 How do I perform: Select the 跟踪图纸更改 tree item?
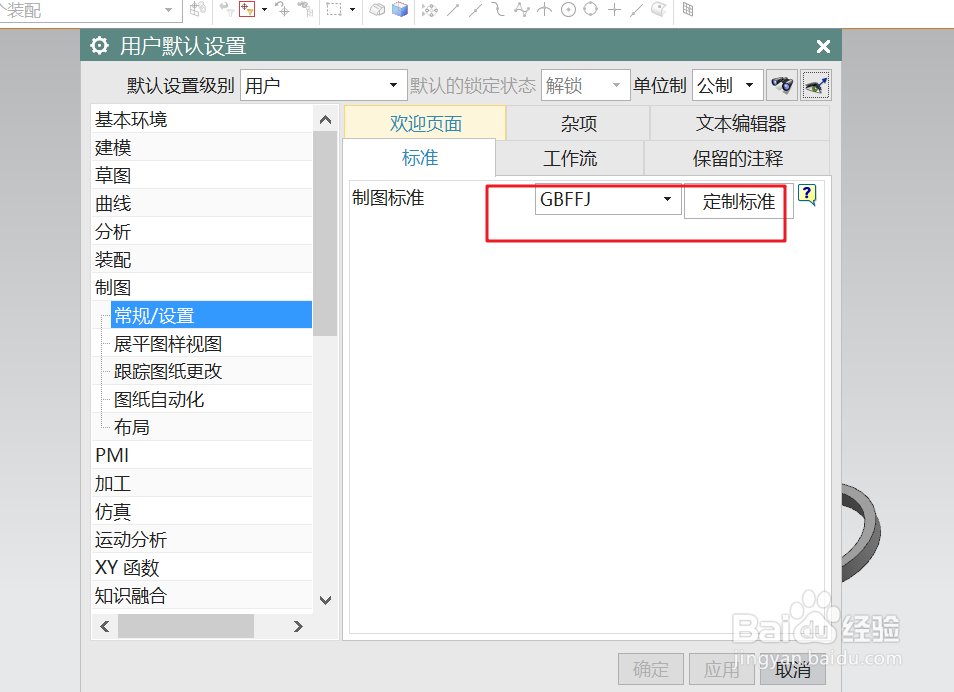pyautogui.click(x=211, y=371)
